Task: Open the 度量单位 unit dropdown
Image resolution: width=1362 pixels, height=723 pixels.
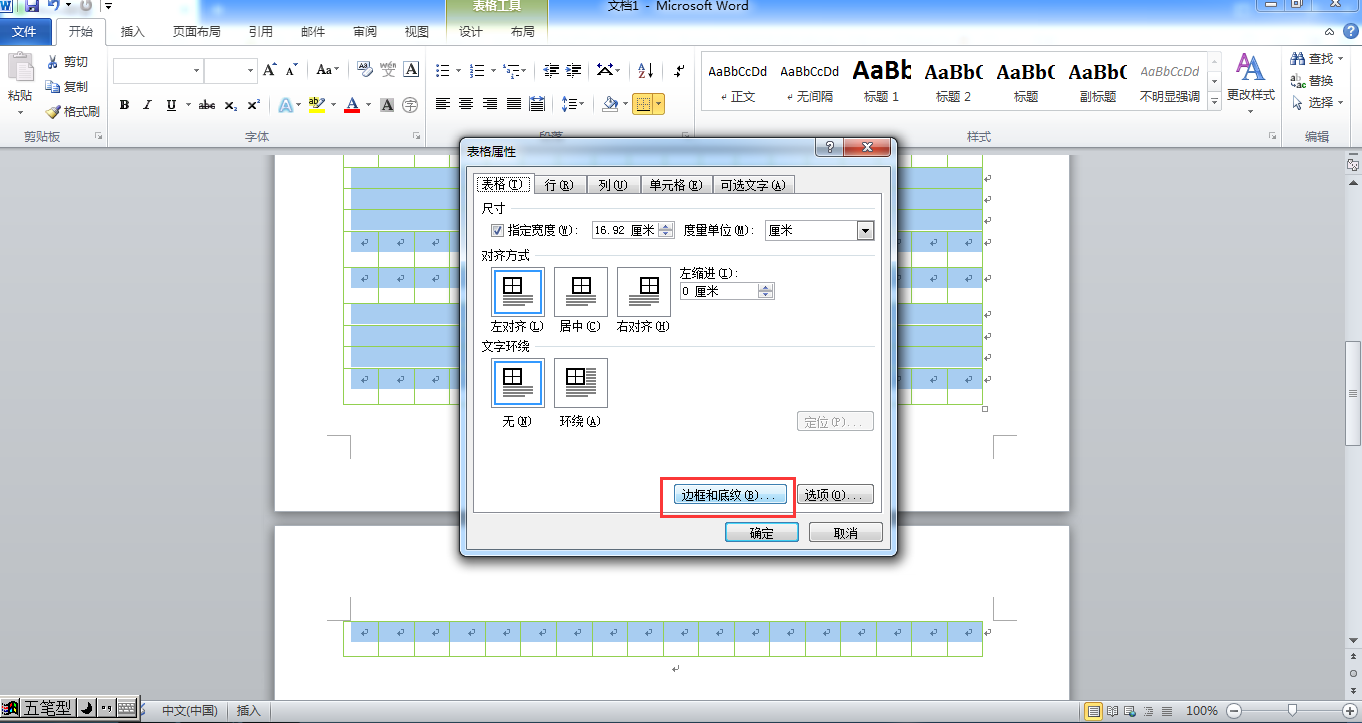Action: point(865,230)
